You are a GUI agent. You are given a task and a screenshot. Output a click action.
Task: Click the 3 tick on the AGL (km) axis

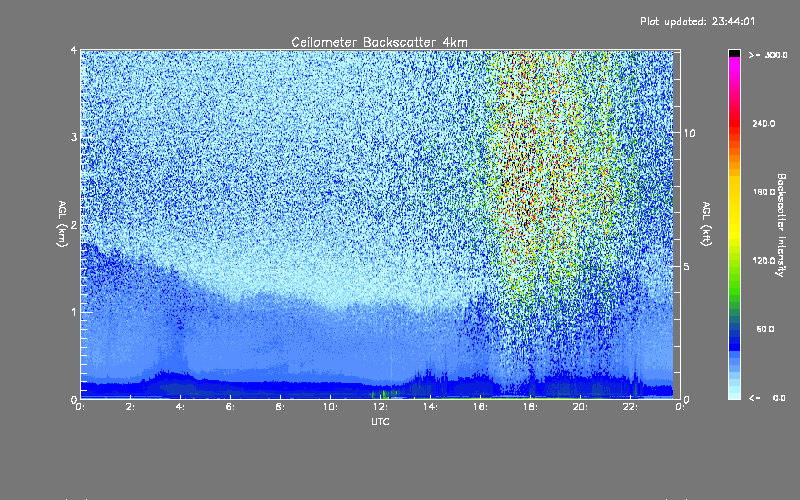[x=74, y=137]
